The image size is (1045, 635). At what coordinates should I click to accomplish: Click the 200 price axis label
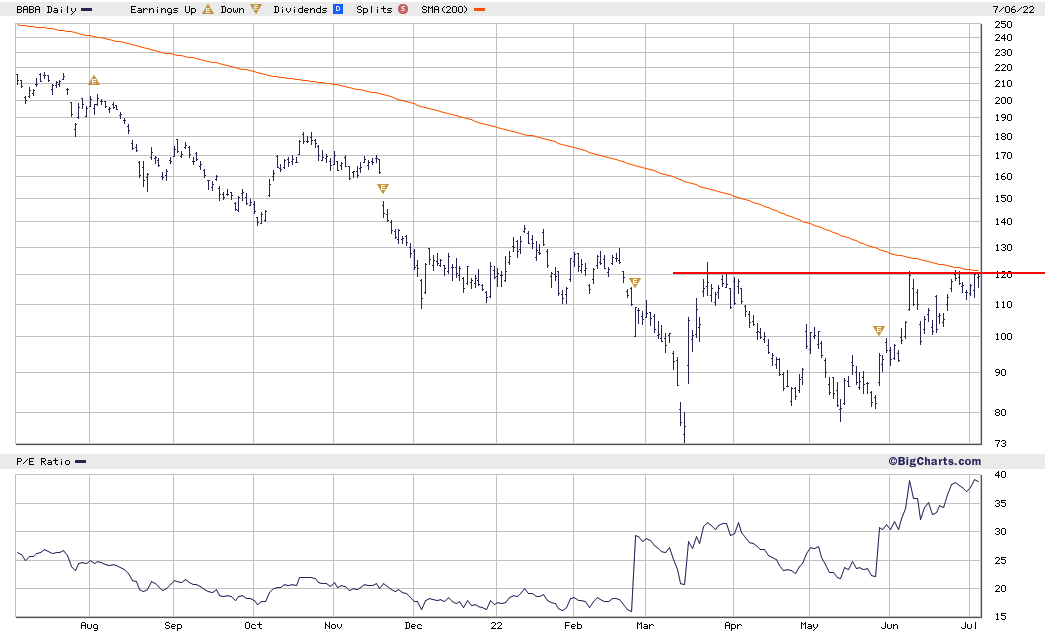(x=1003, y=101)
